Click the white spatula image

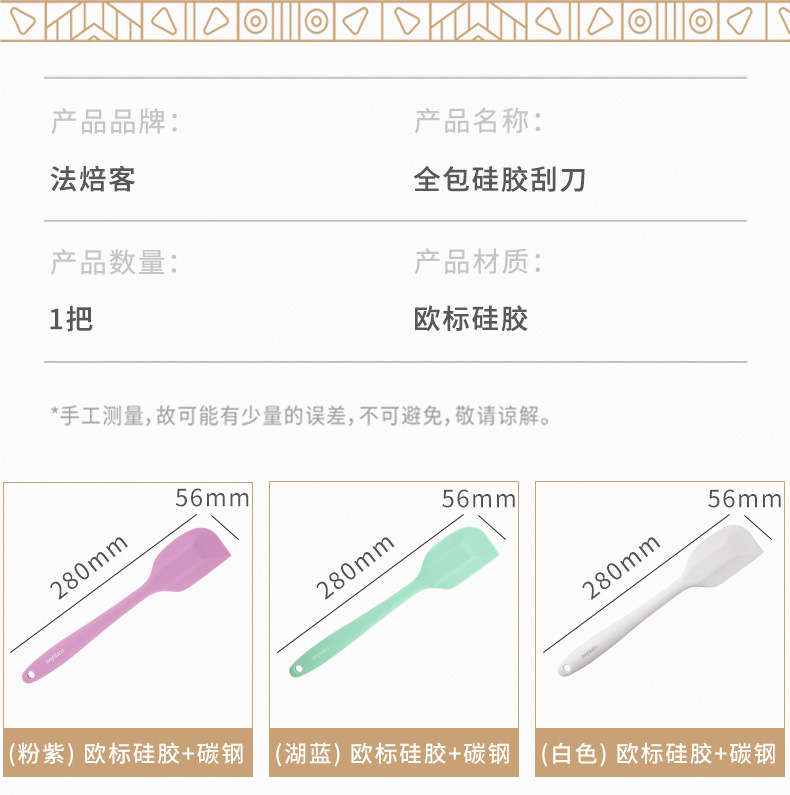(x=660, y=606)
